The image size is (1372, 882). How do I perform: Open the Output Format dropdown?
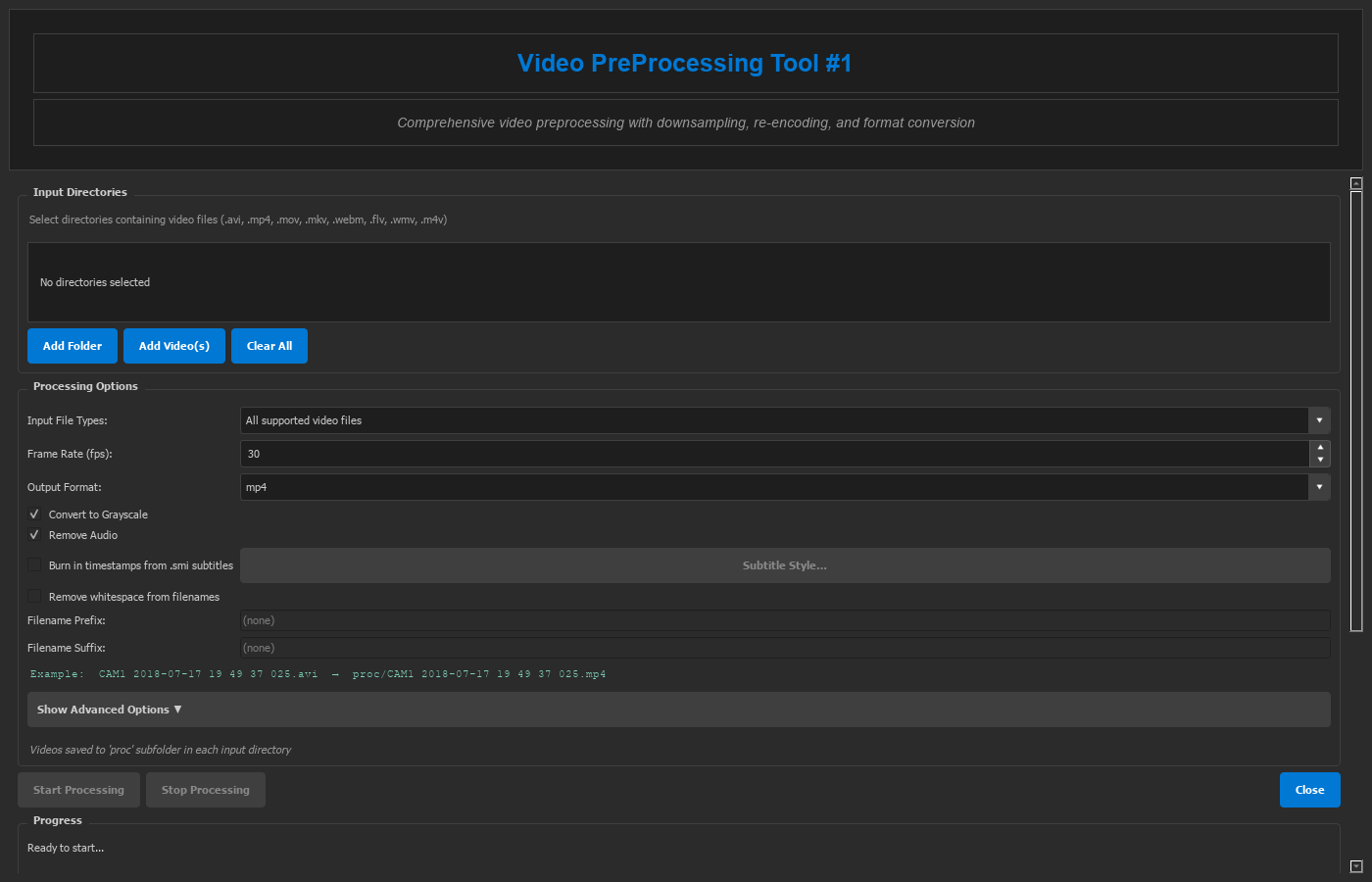point(785,487)
